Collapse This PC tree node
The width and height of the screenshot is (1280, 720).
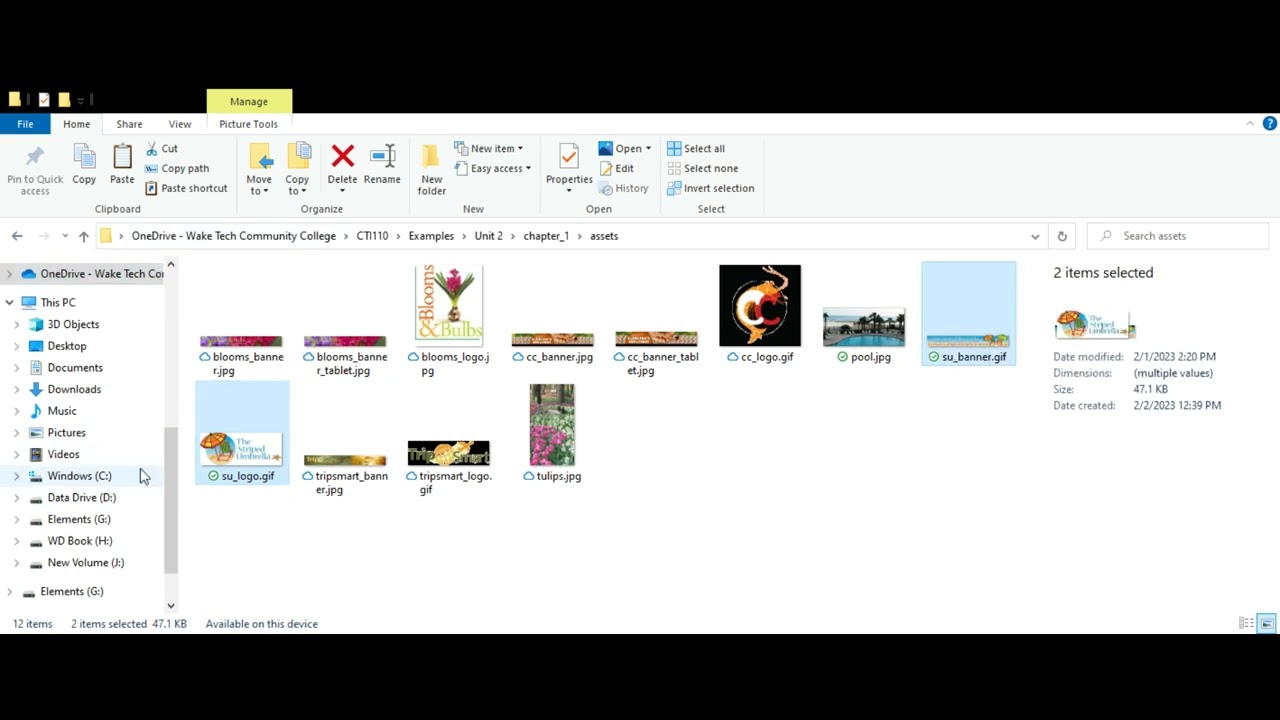tap(10, 302)
